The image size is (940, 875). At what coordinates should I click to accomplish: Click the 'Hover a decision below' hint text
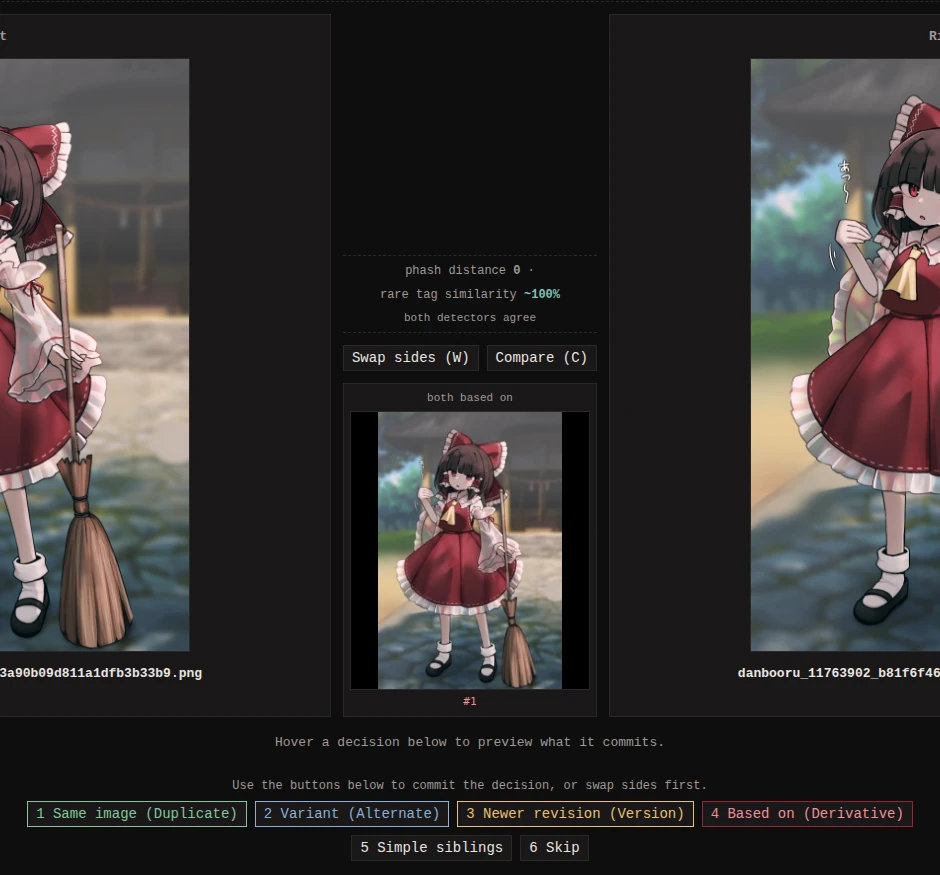470,742
